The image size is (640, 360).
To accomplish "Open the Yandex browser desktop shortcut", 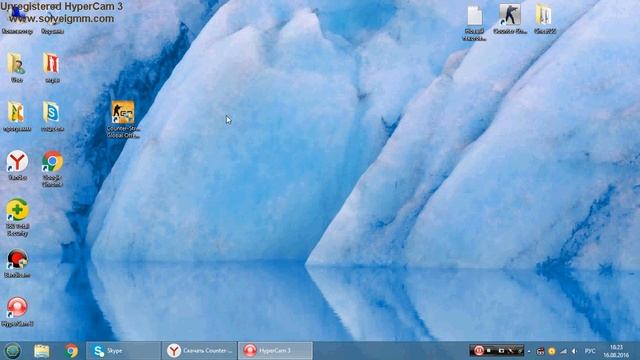I will coord(17,165).
